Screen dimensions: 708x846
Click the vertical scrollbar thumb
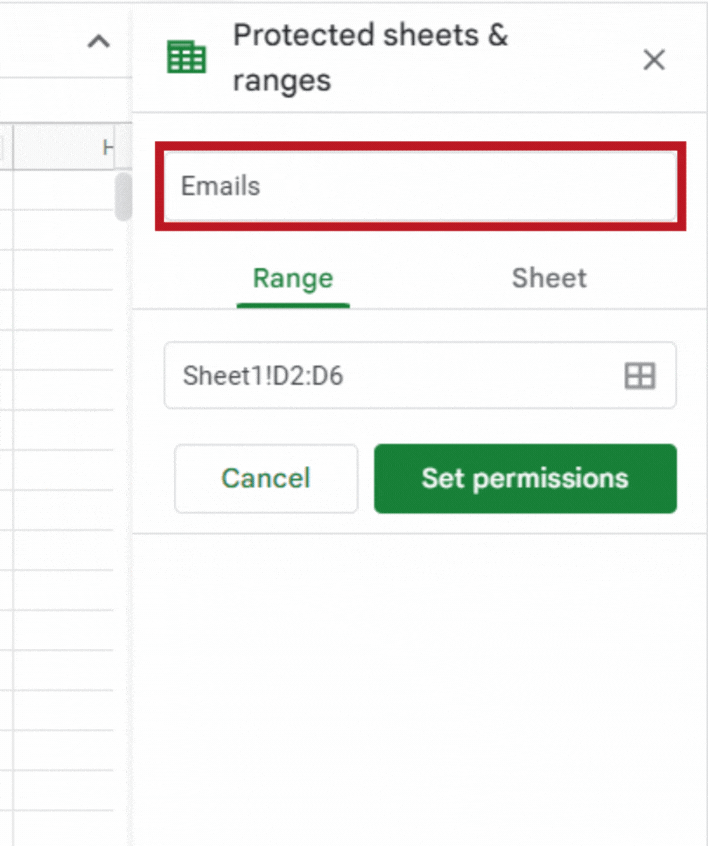pyautogui.click(x=123, y=197)
